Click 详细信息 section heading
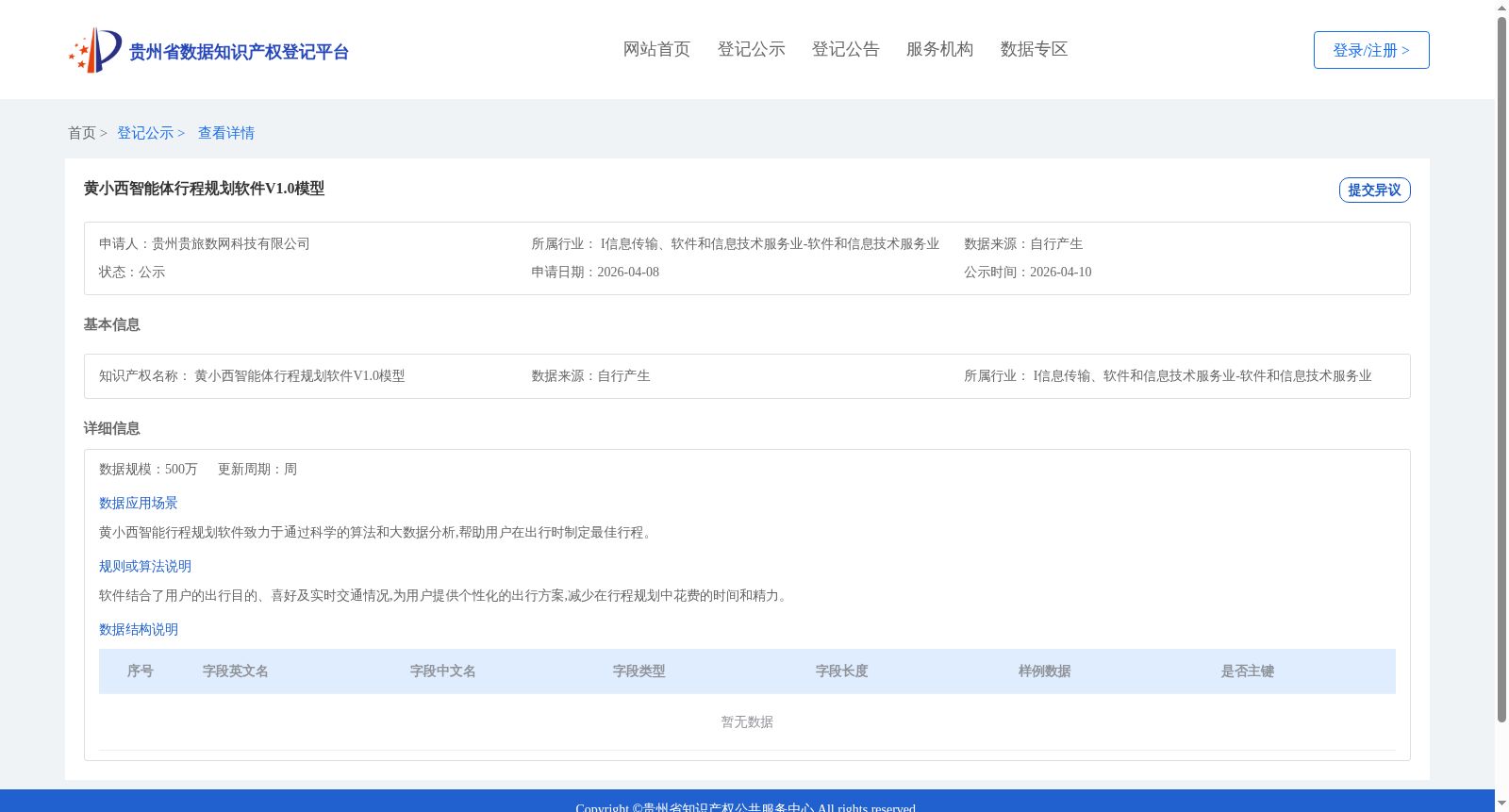 (111, 428)
